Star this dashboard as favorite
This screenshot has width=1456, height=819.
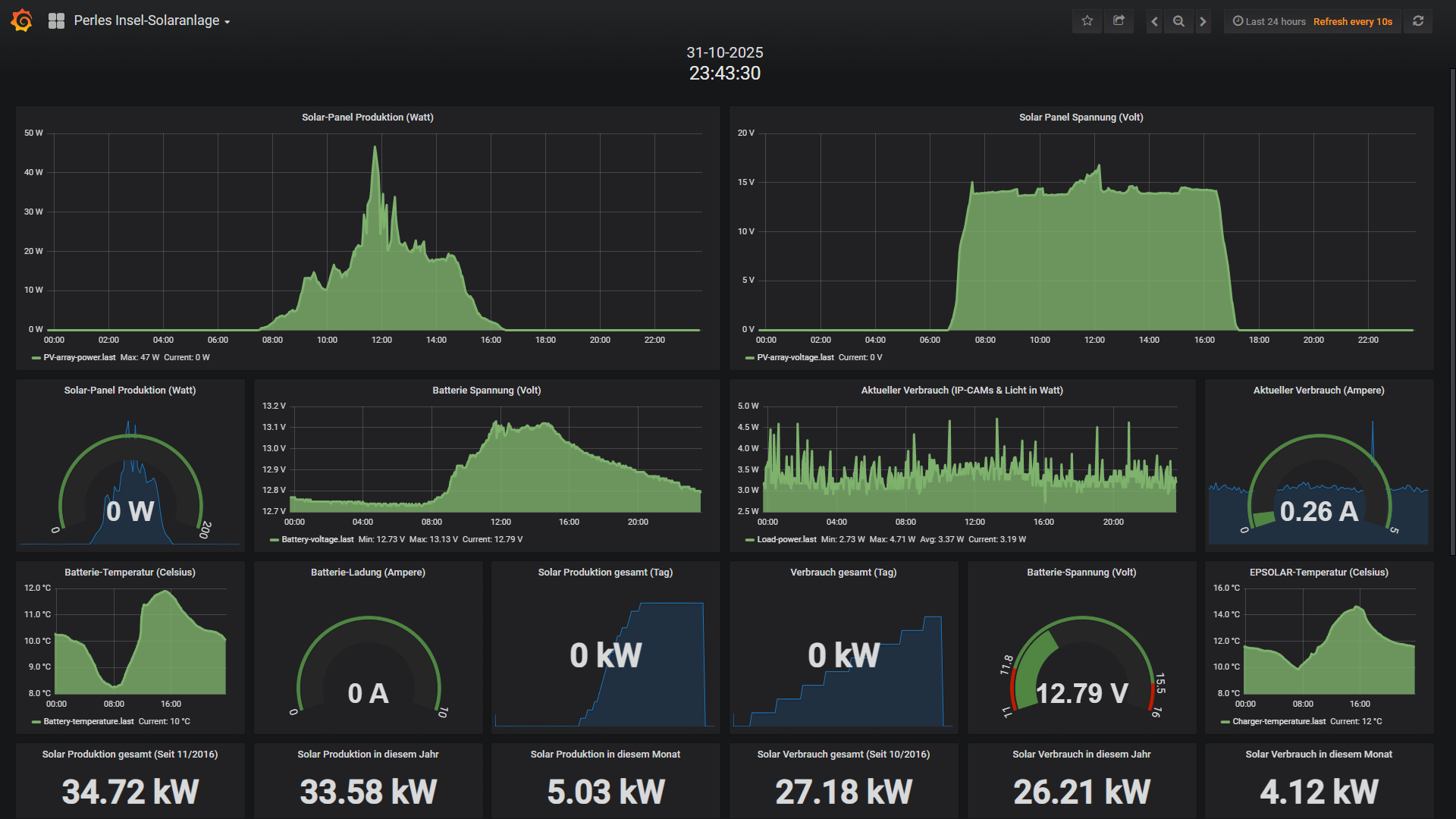click(1087, 21)
